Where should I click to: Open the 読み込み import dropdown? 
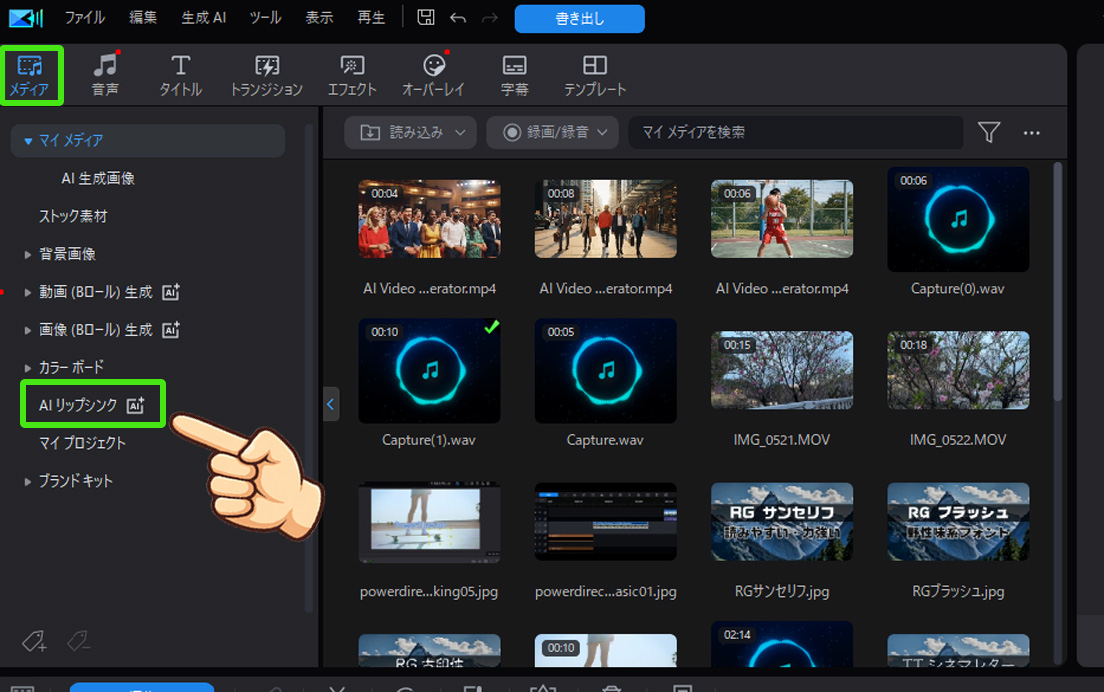tap(410, 132)
